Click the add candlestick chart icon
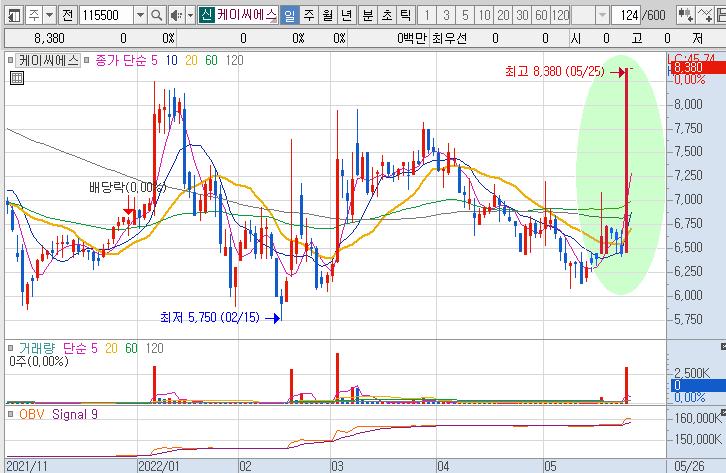Viewport: 726px width, 473px height. pyautogui.click(x=685, y=16)
